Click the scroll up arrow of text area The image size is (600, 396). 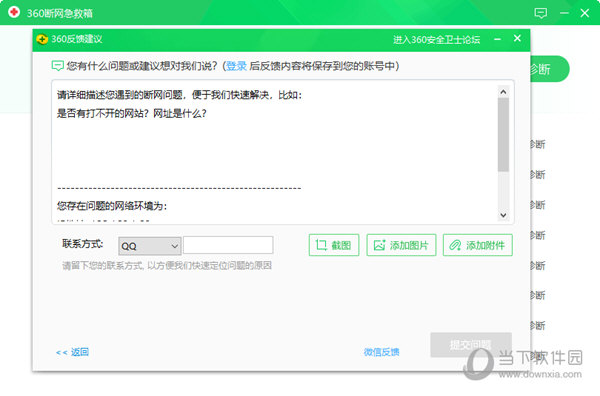click(x=503, y=92)
